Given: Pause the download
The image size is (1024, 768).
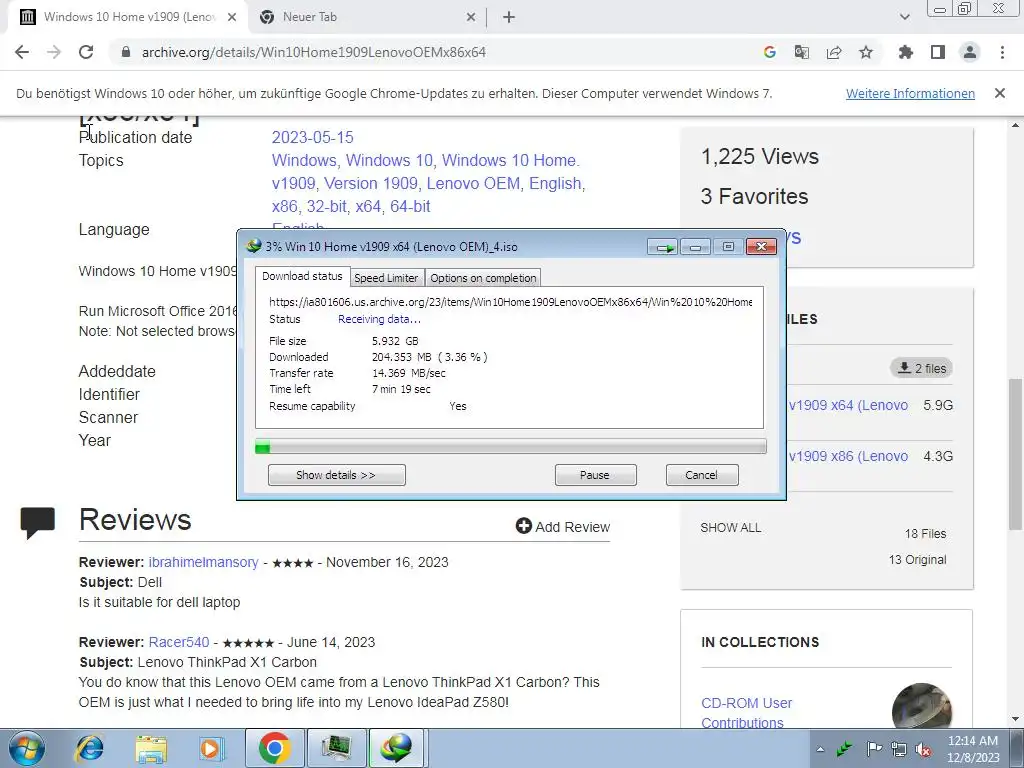Looking at the screenshot, I should pos(595,475).
